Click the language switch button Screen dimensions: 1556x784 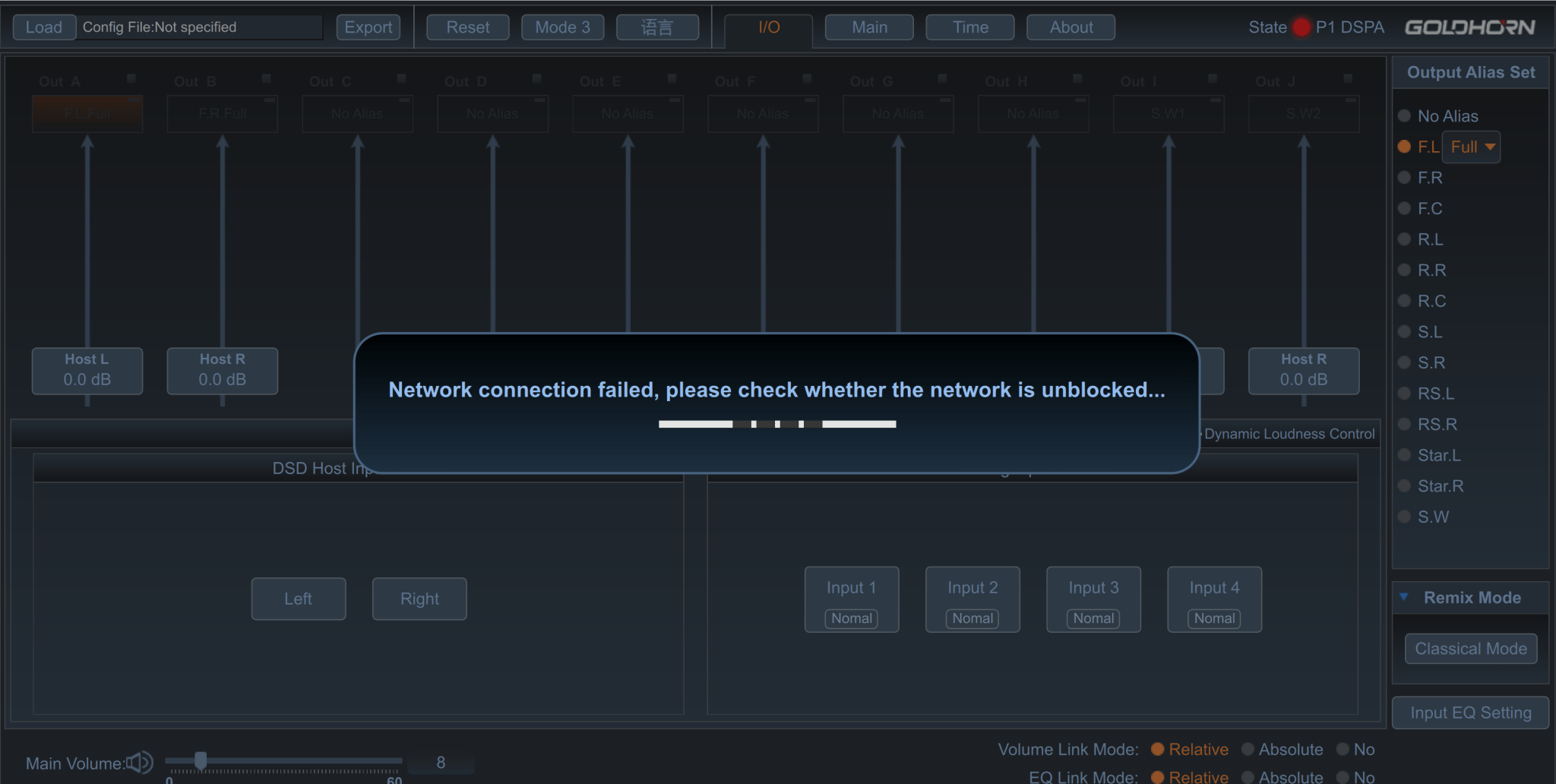657,27
